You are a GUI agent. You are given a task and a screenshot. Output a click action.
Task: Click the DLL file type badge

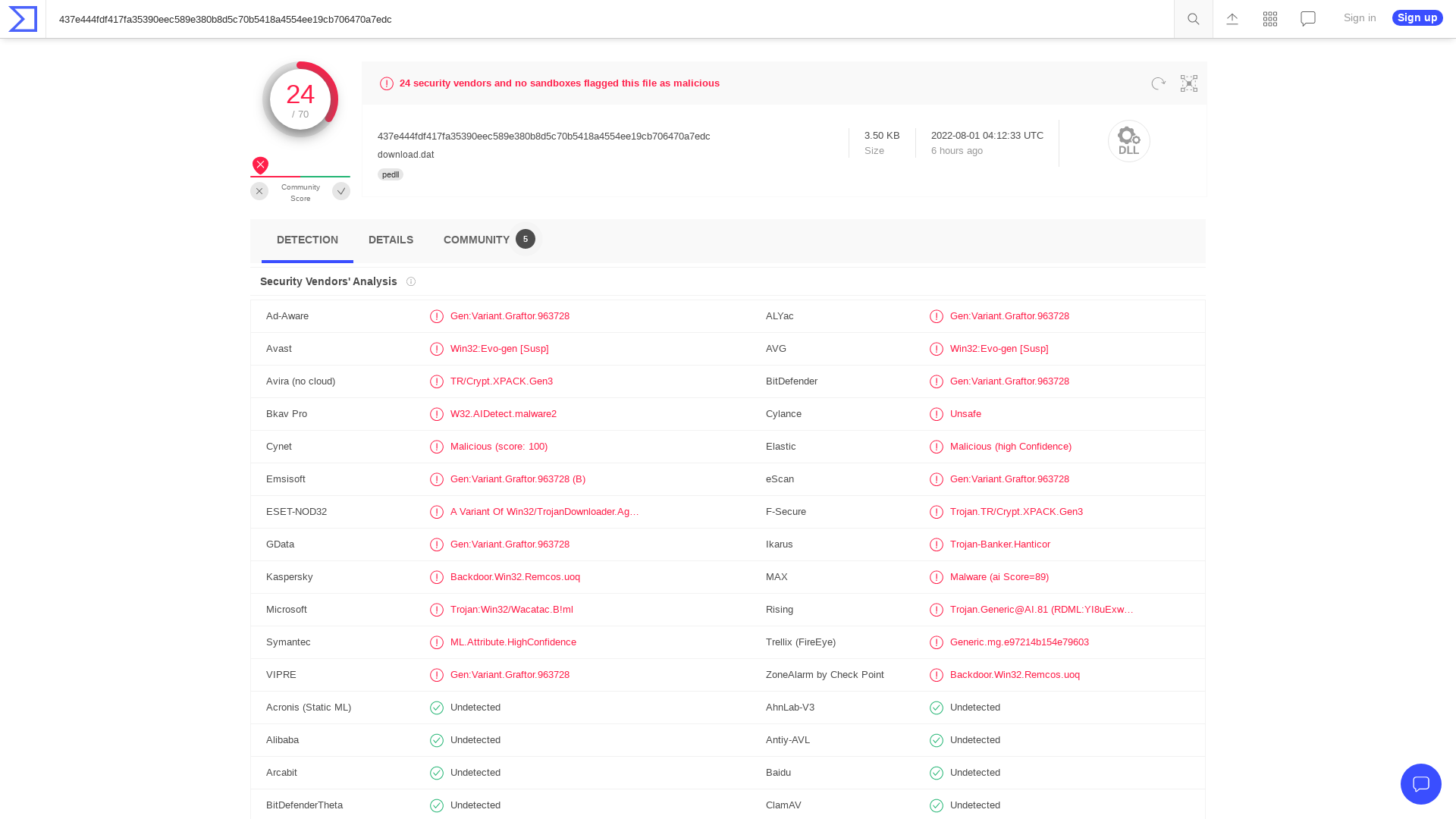tap(1128, 141)
